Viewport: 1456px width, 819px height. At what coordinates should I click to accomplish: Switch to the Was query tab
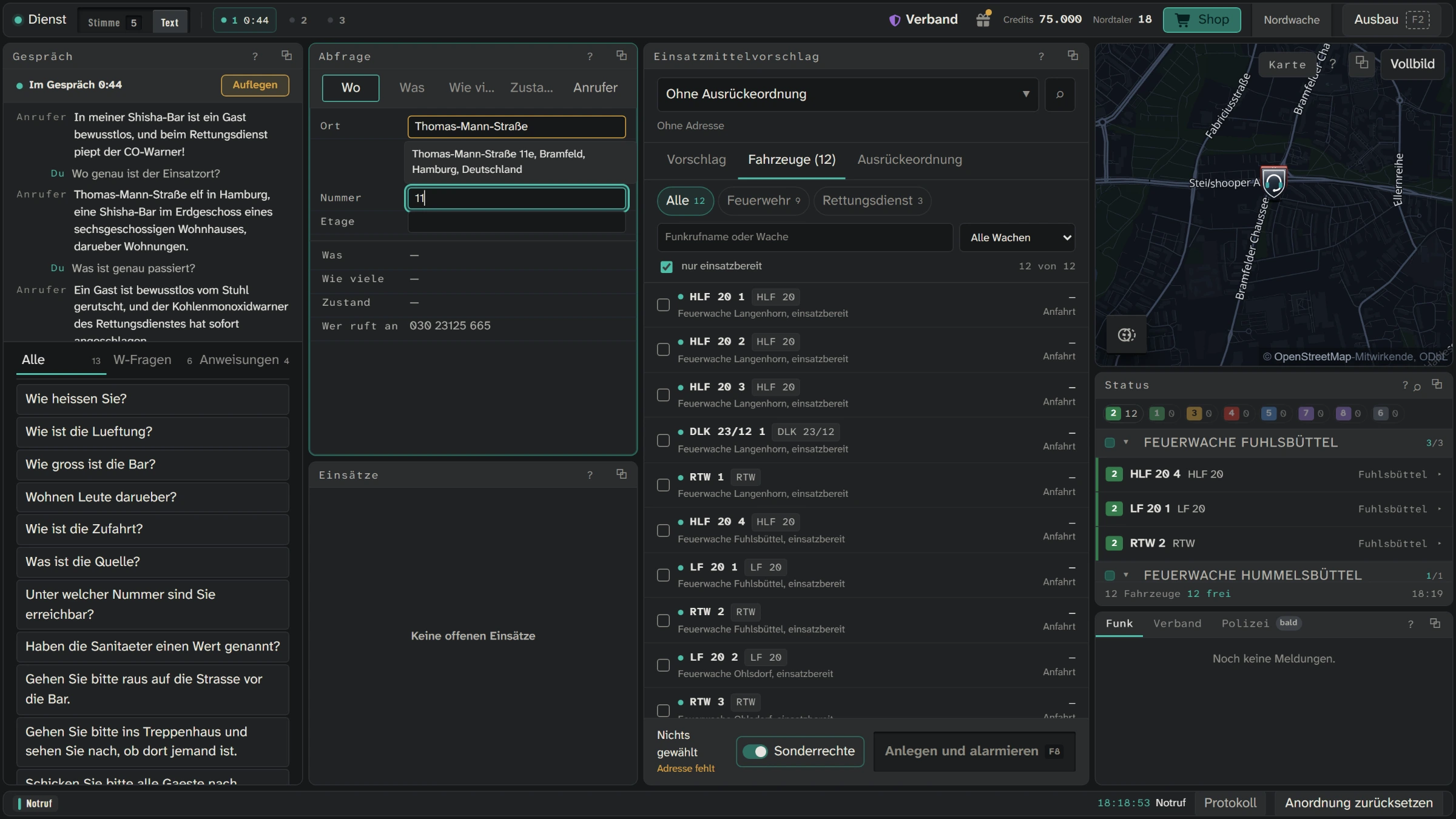(x=412, y=87)
